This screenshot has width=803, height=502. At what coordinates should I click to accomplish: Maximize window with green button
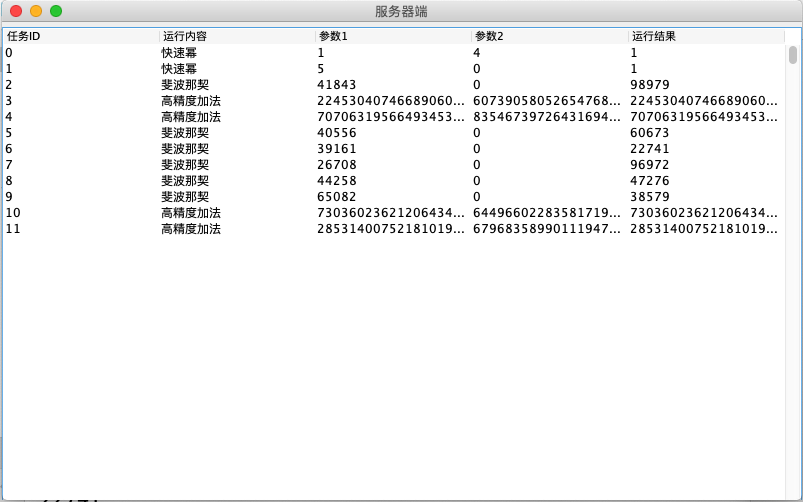pyautogui.click(x=56, y=11)
